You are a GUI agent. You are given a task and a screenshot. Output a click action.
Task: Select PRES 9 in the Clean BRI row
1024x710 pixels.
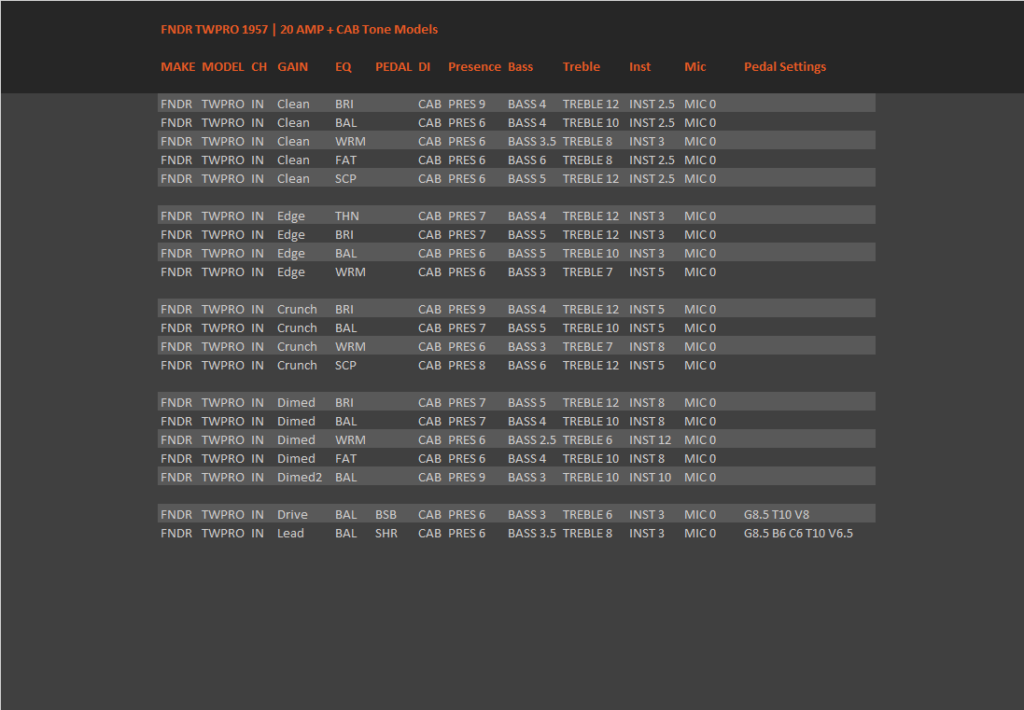tap(467, 104)
